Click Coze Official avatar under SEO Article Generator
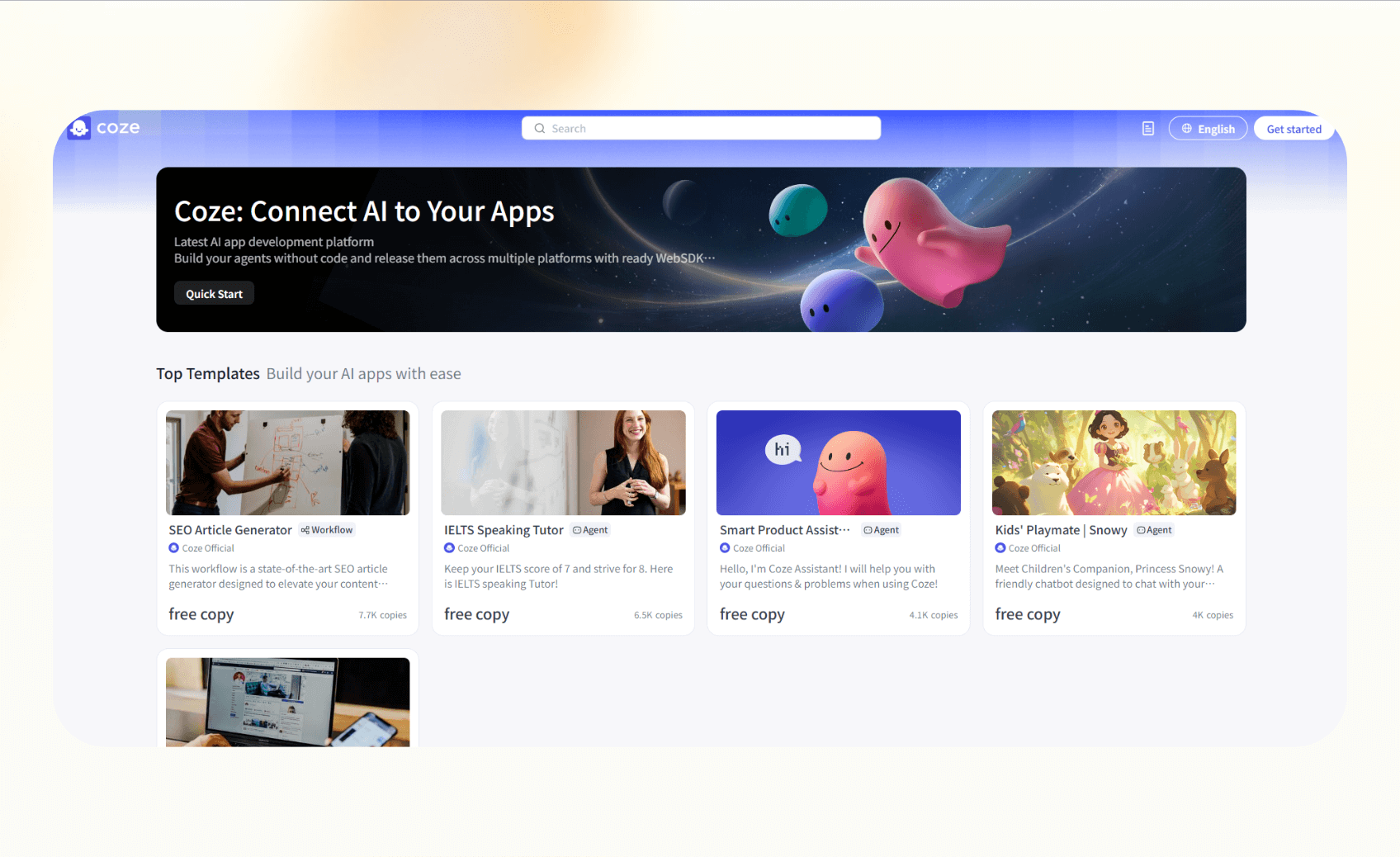1400x857 pixels. pyautogui.click(x=173, y=548)
